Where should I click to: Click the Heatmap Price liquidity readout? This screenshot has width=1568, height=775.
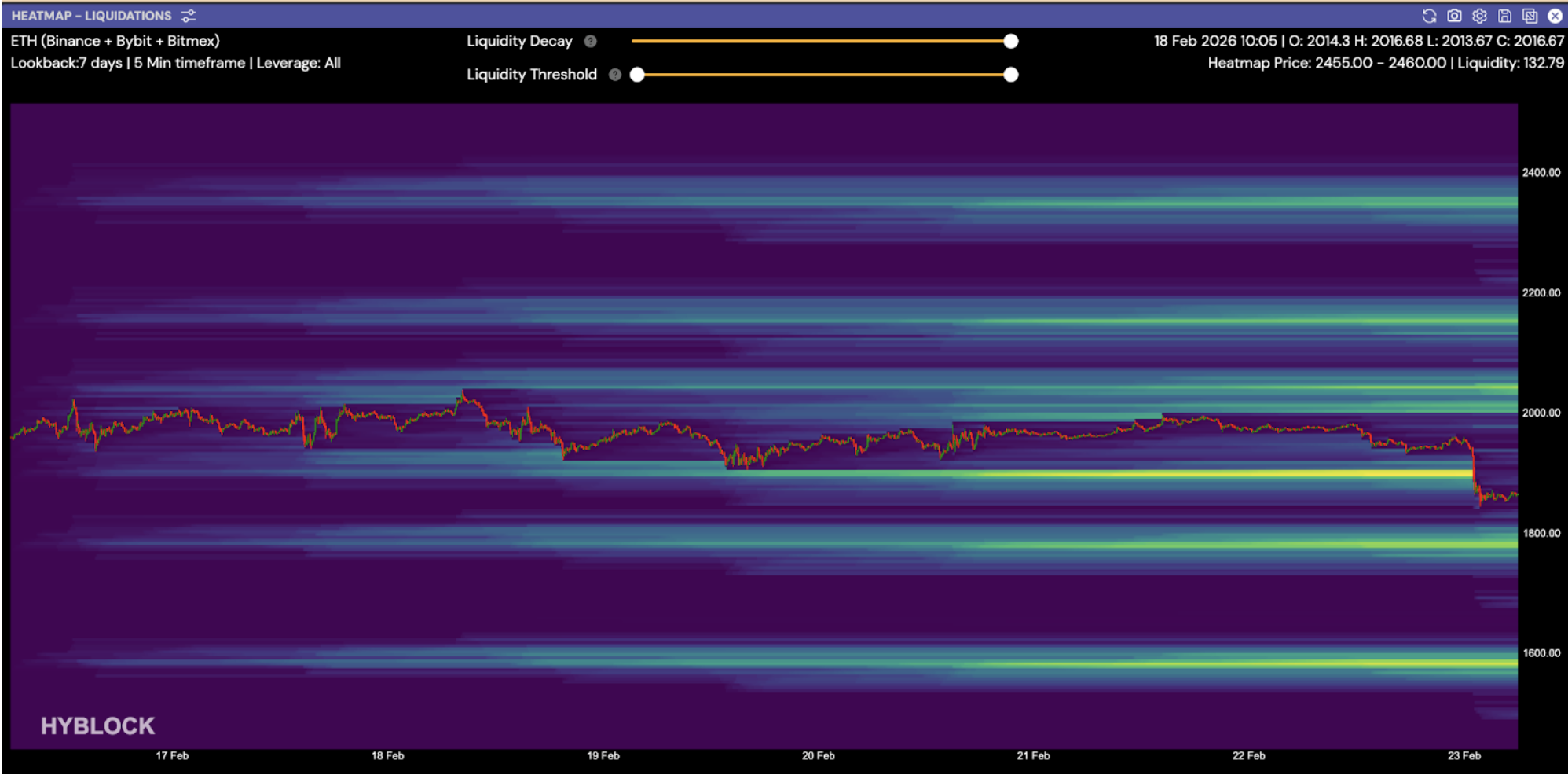[x=1386, y=63]
